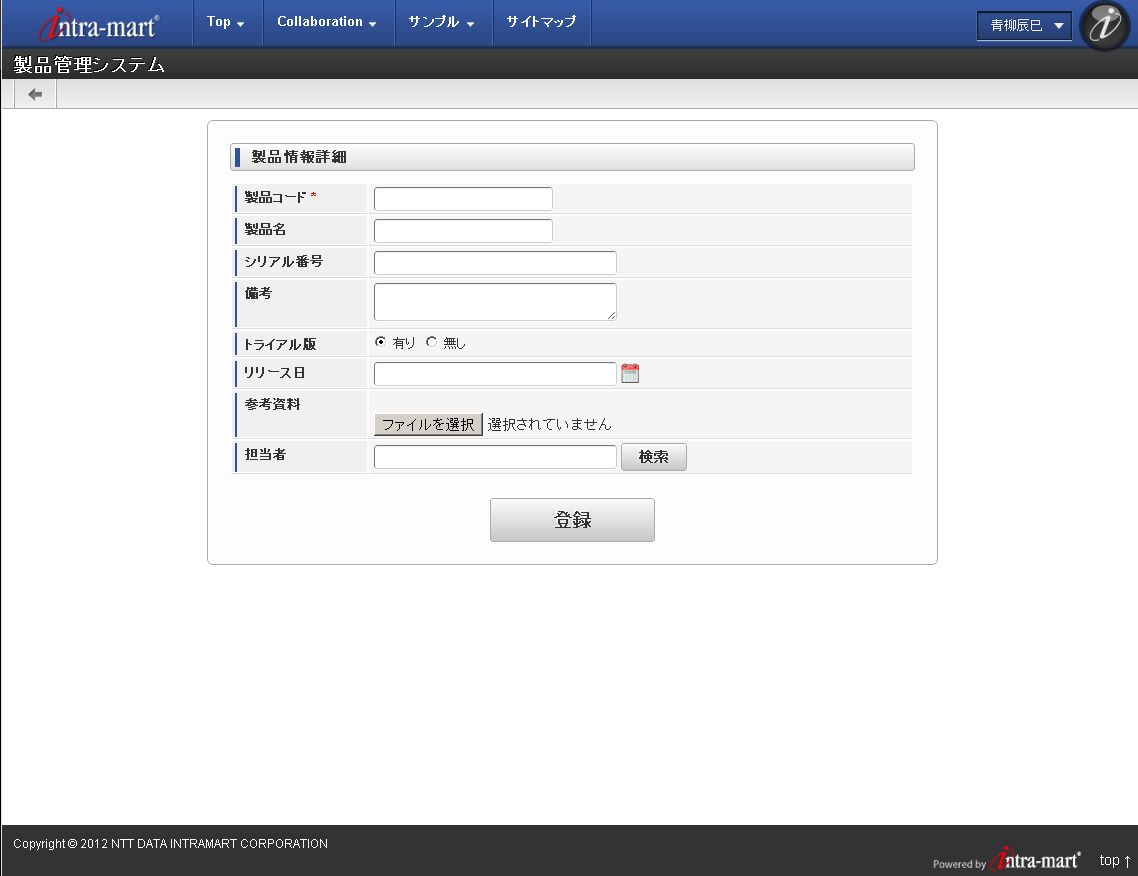Focus the リリース日 date field
1138x876 pixels.
click(x=495, y=374)
